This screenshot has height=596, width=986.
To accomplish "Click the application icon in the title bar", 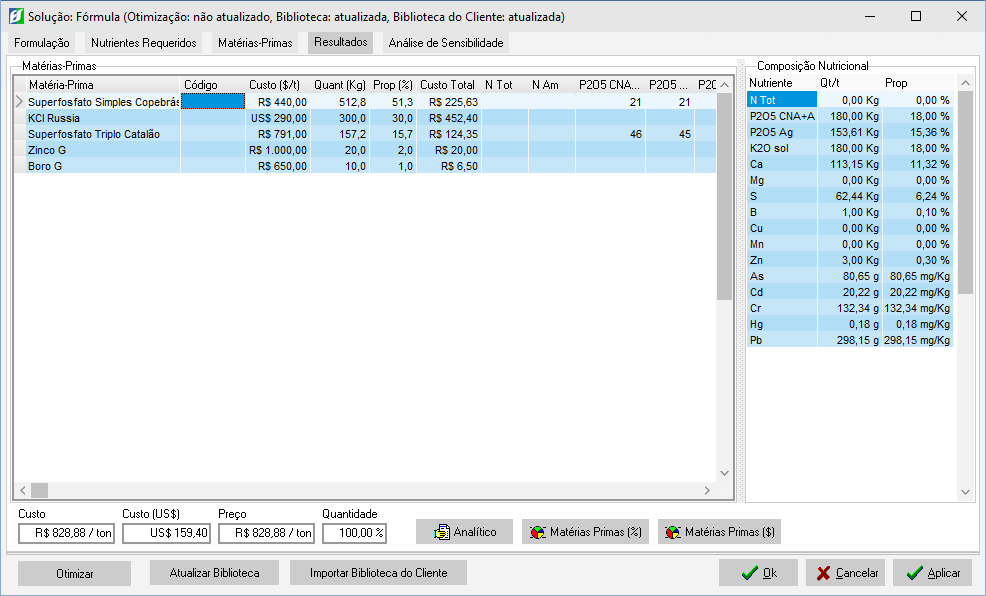I will 16,16.
